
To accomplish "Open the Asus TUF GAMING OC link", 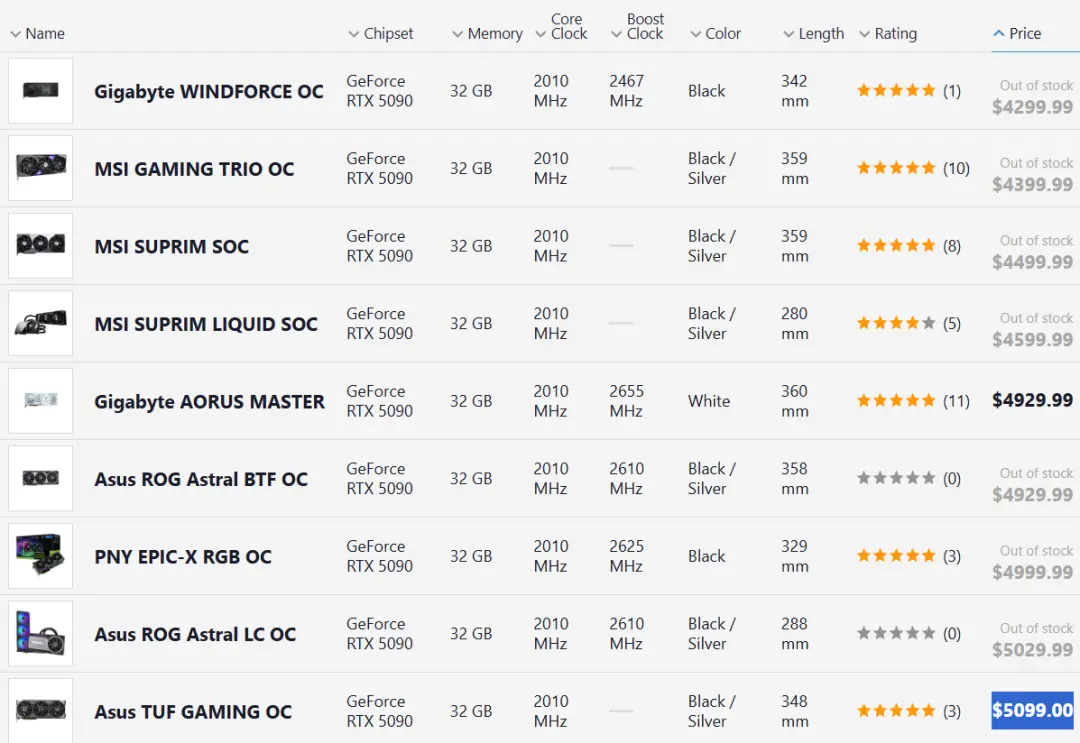I will [x=194, y=711].
